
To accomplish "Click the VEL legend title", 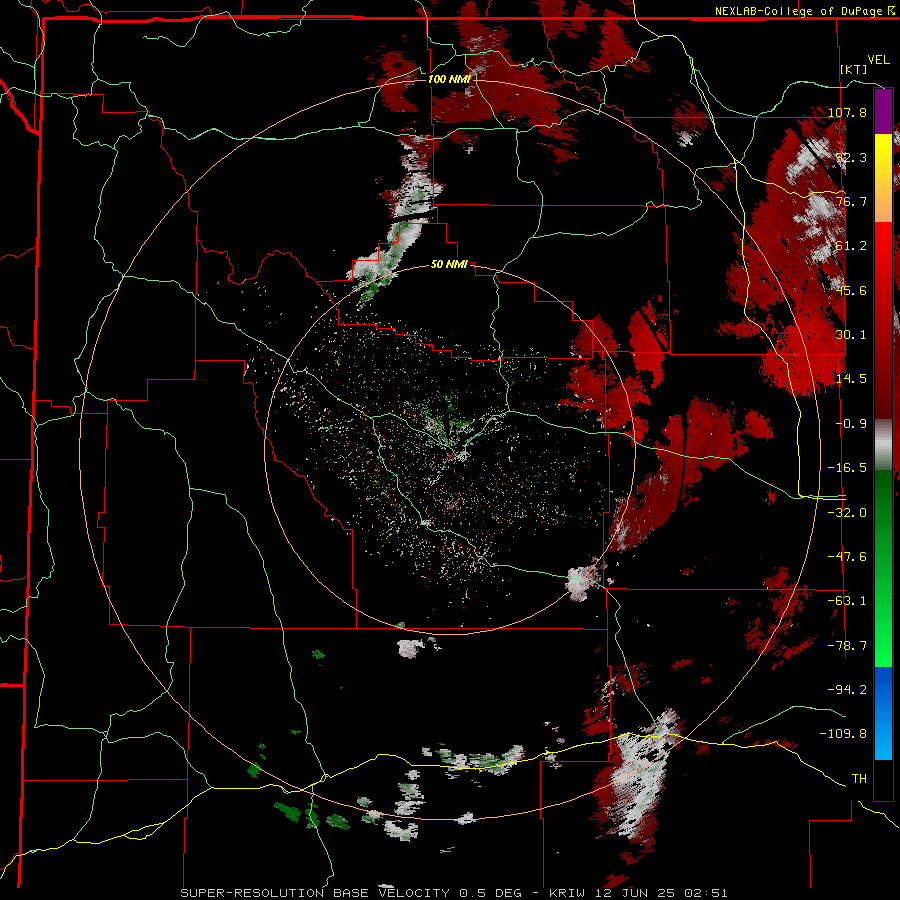I will [x=878, y=60].
